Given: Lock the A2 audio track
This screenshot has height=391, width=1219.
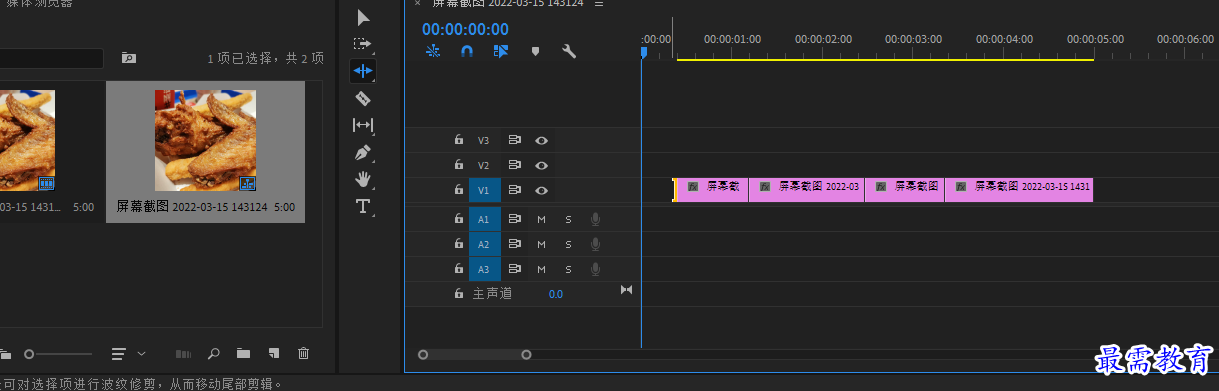Looking at the screenshot, I should tap(459, 244).
